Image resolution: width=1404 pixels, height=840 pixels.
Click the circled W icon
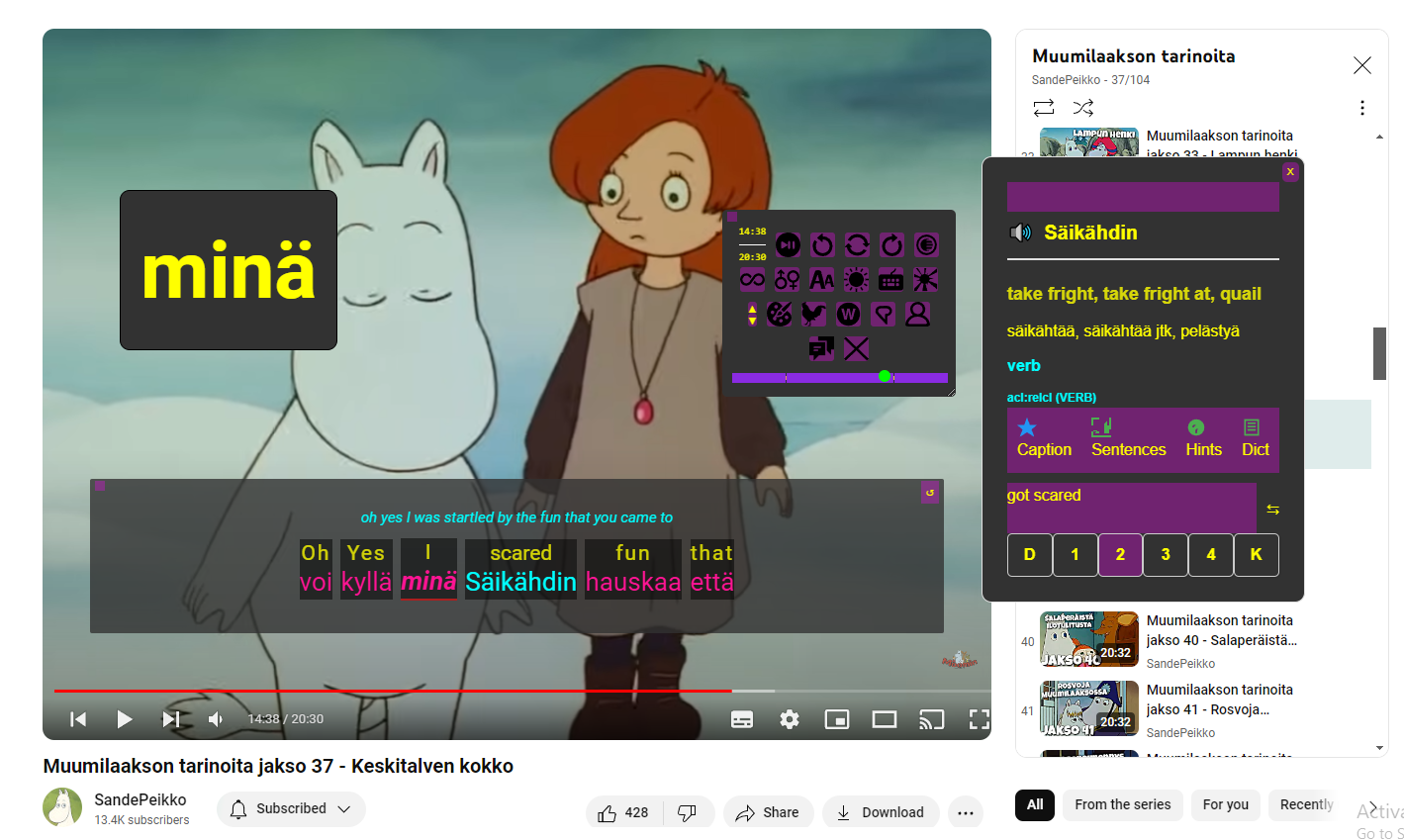pos(848,315)
